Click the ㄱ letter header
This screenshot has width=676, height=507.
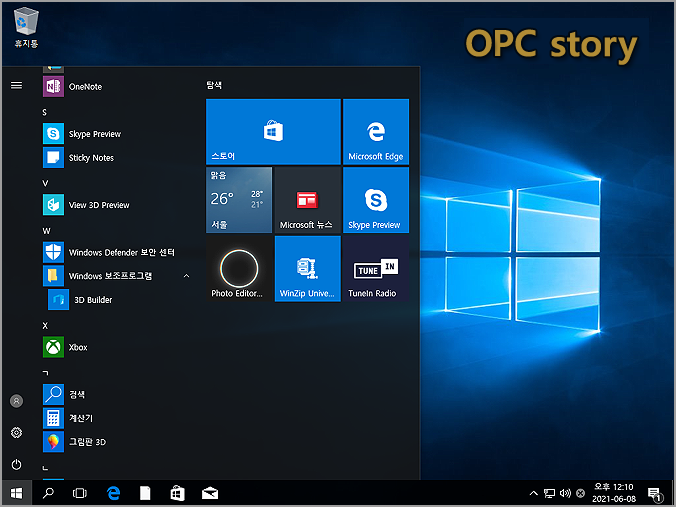[x=45, y=373]
